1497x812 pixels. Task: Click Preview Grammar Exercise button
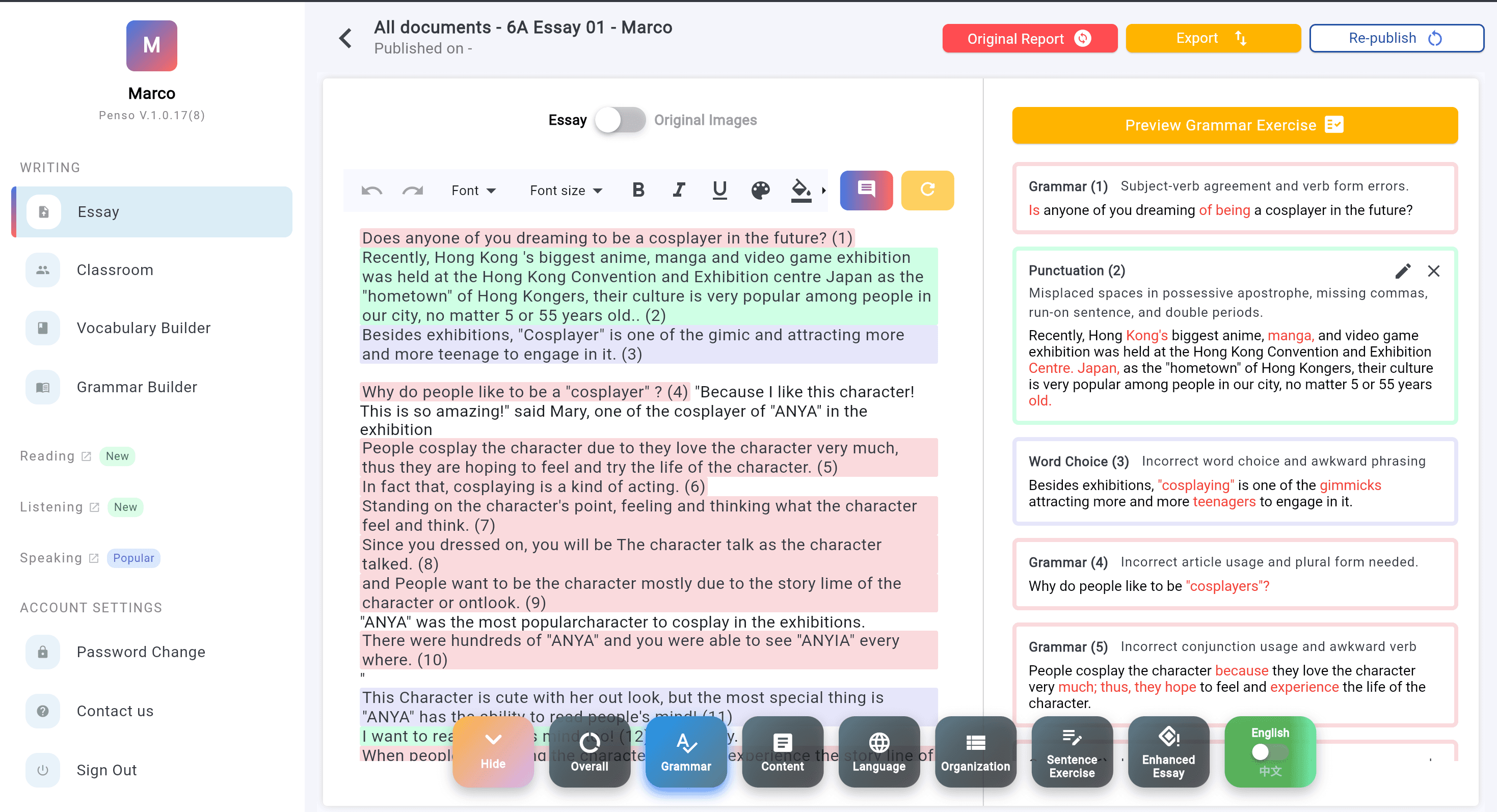(x=1234, y=125)
